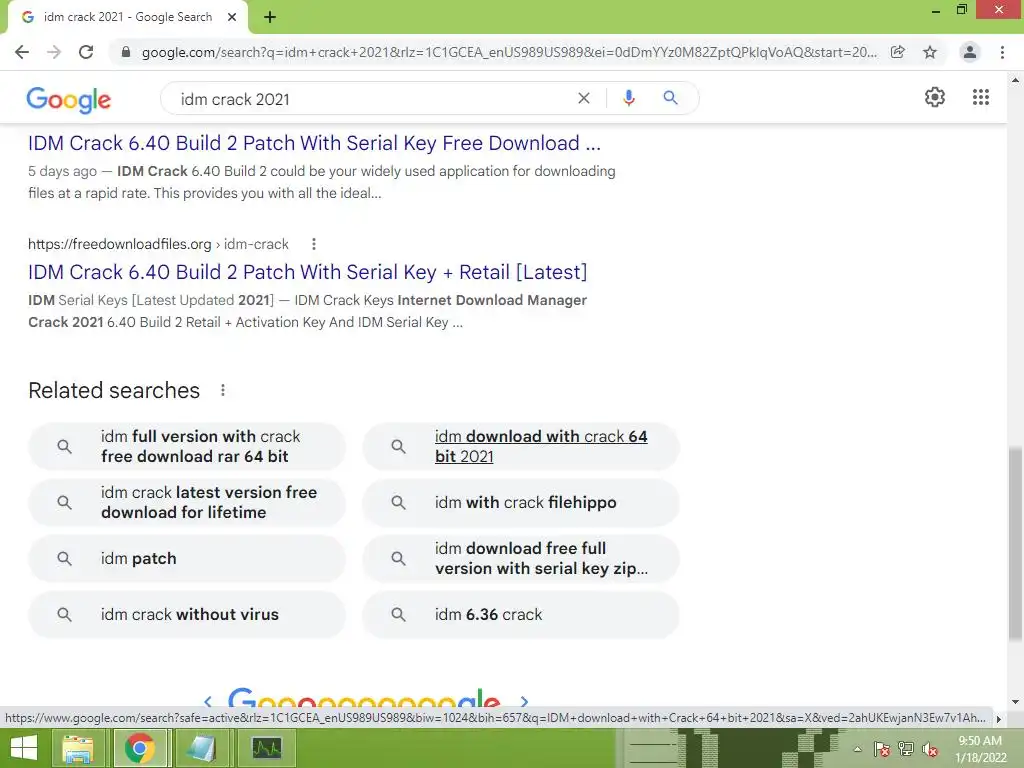
Task: Click the padlock site info icon
Action: 125,52
